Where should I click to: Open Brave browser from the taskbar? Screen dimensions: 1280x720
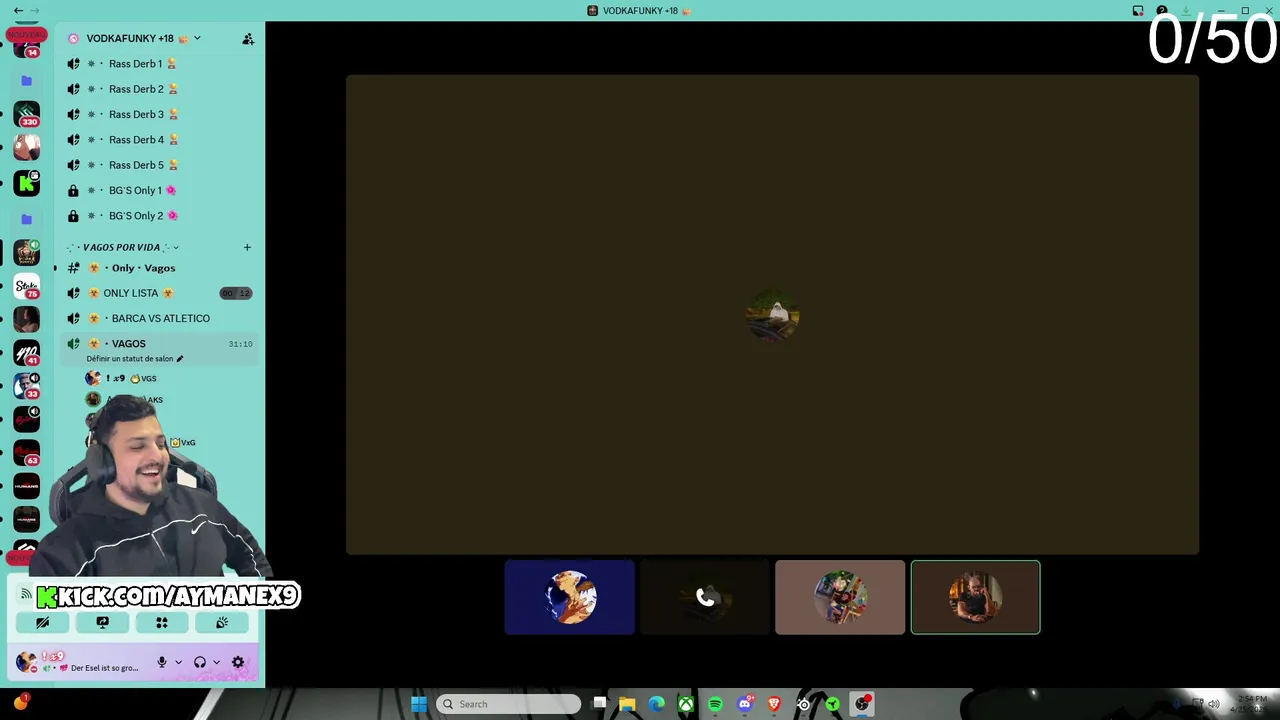pos(773,704)
